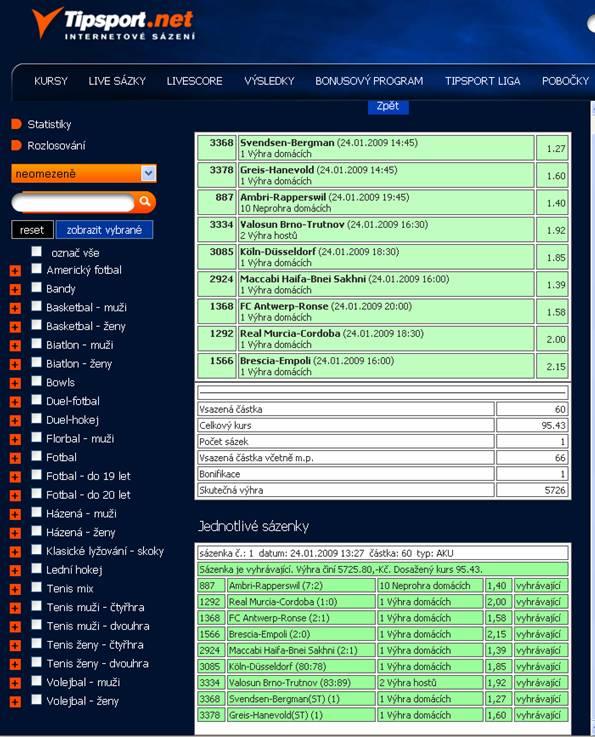Click the sidebar search input field
The height and width of the screenshot is (737, 595).
coord(73,203)
